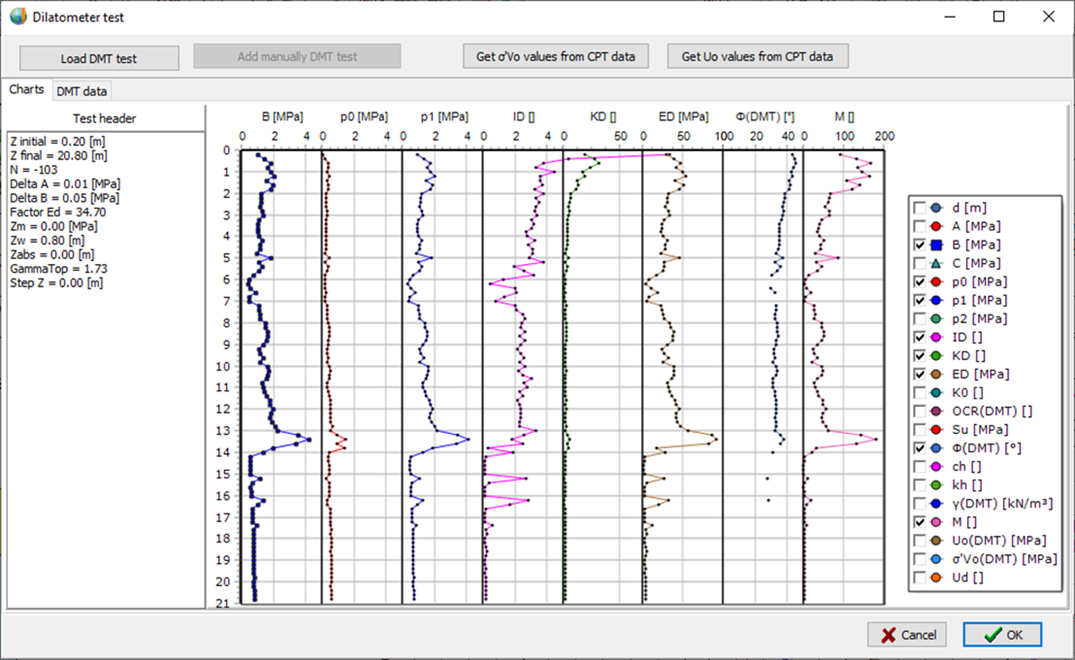Uncheck the M [] series checkbox

pyautogui.click(x=920, y=522)
